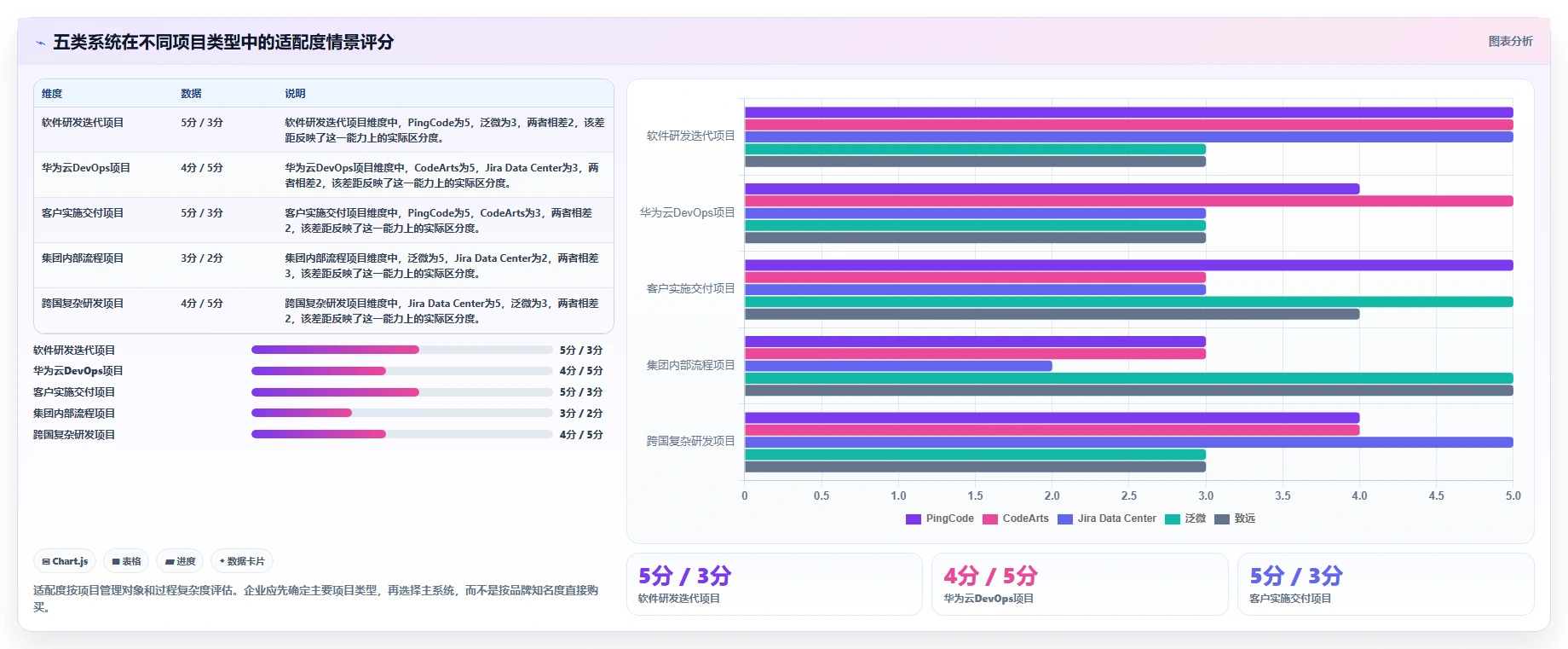Viewport: 1568px width, 649px height.
Task: Click the 跨国复杂研发项目 progress bar
Action: tap(402, 434)
